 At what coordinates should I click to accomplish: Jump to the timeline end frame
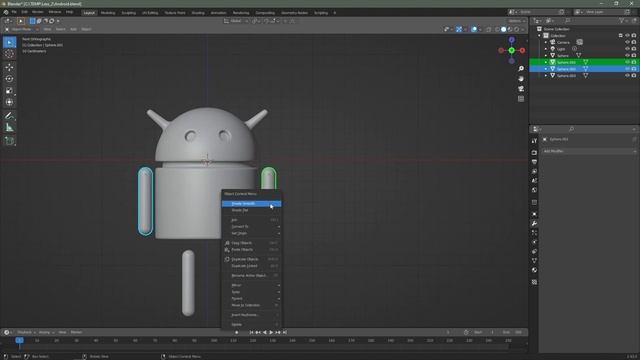point(285,332)
